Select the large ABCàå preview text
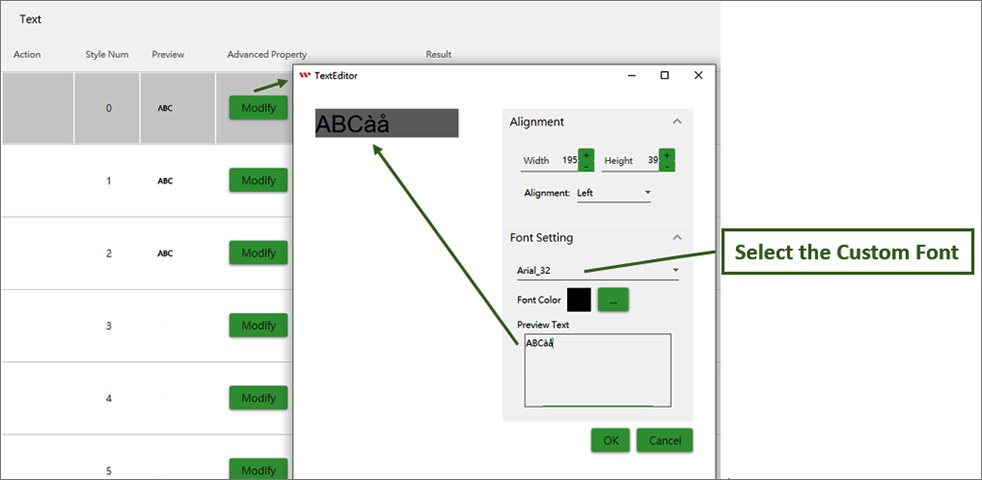982x480 pixels. coord(352,124)
